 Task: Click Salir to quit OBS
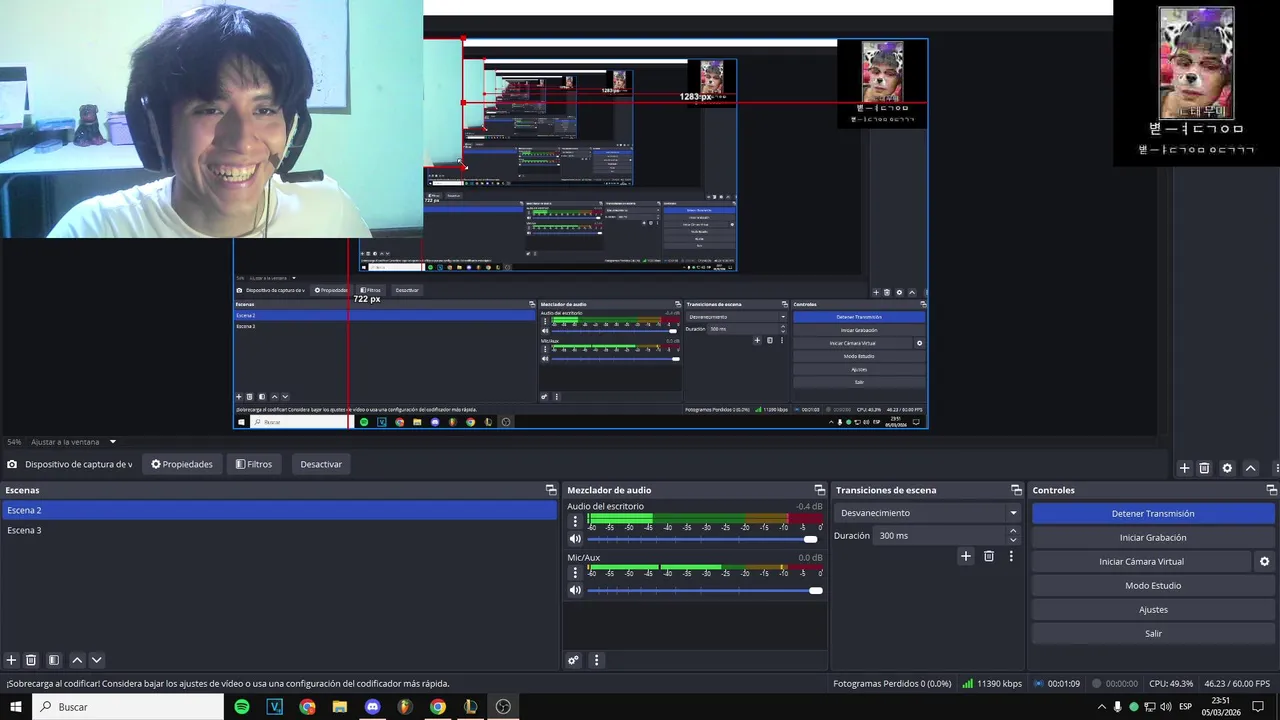tap(1153, 634)
